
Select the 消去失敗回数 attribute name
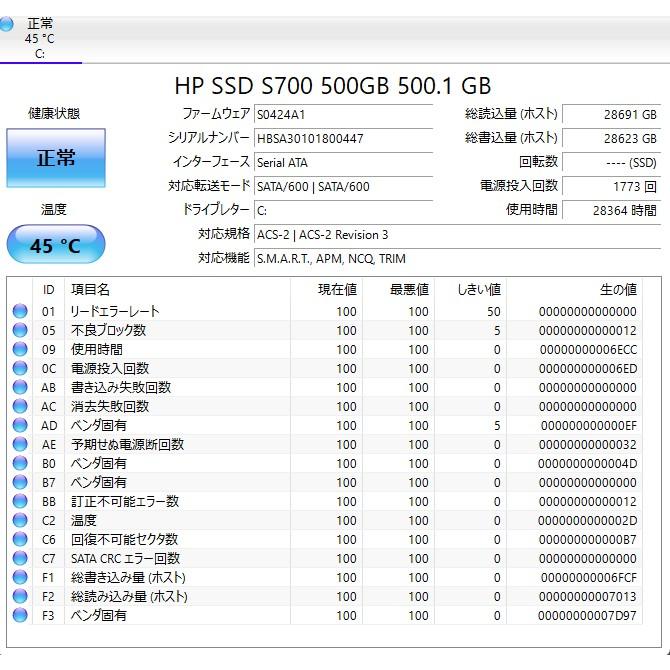110,406
